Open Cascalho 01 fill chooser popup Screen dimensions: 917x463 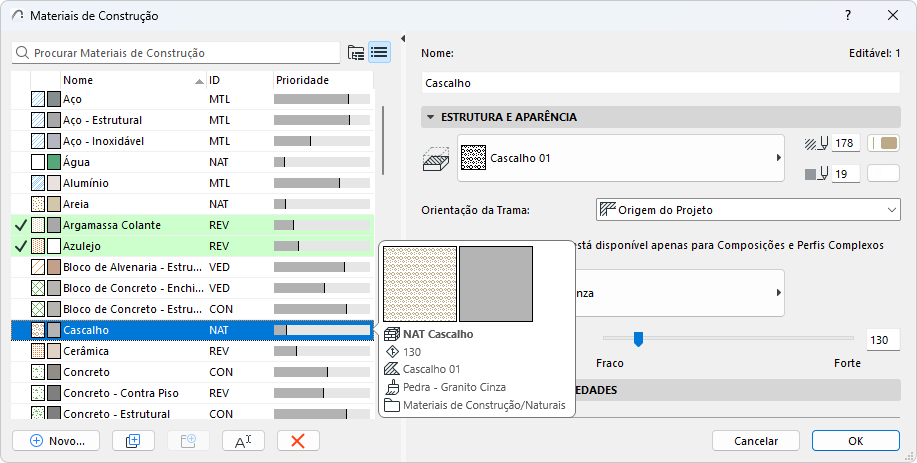pos(620,158)
